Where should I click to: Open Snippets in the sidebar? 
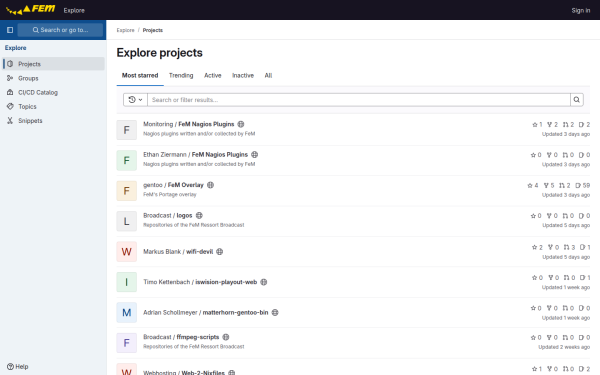click(54, 121)
